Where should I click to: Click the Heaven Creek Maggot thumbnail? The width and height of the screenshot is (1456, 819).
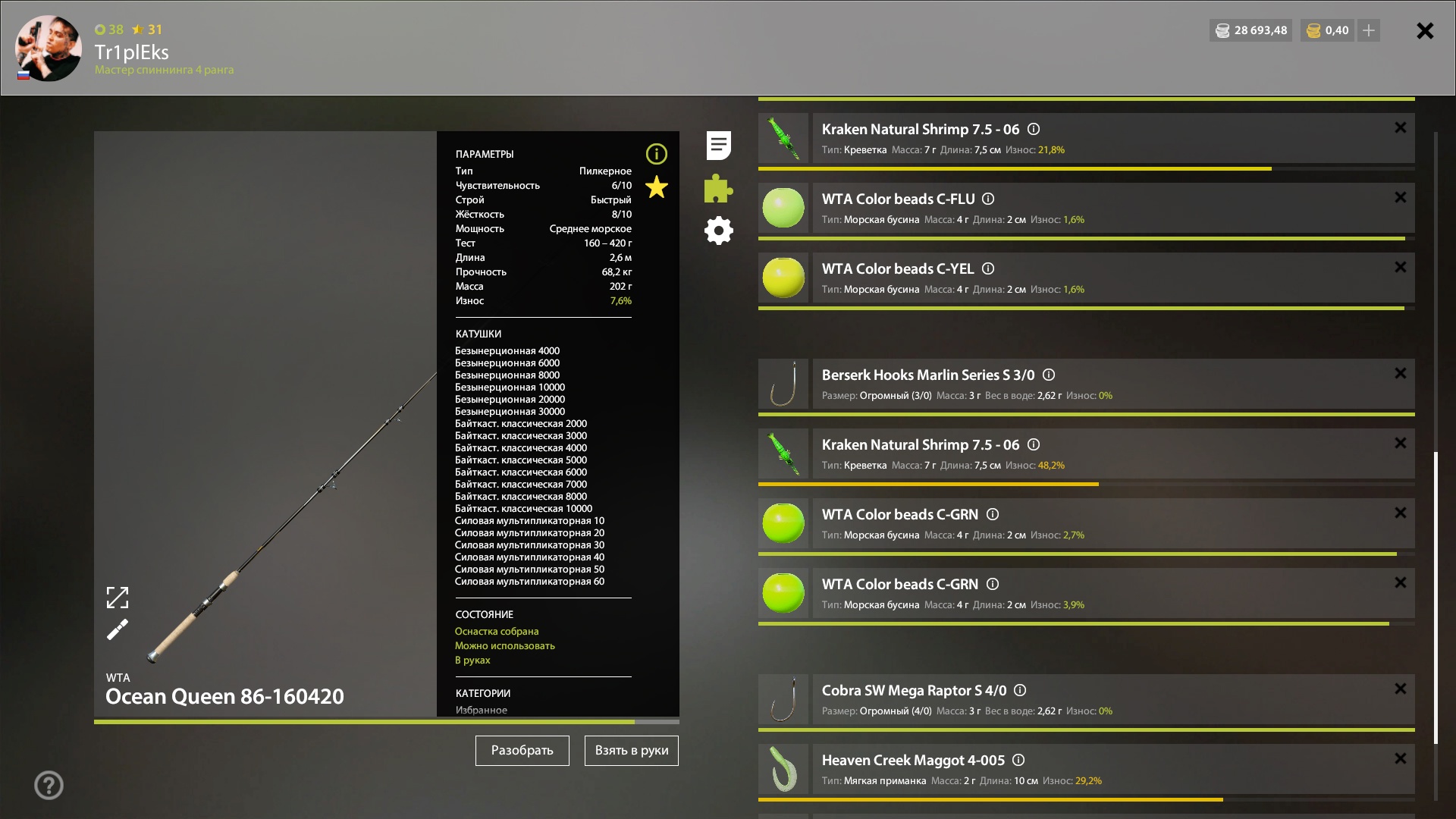tap(783, 769)
